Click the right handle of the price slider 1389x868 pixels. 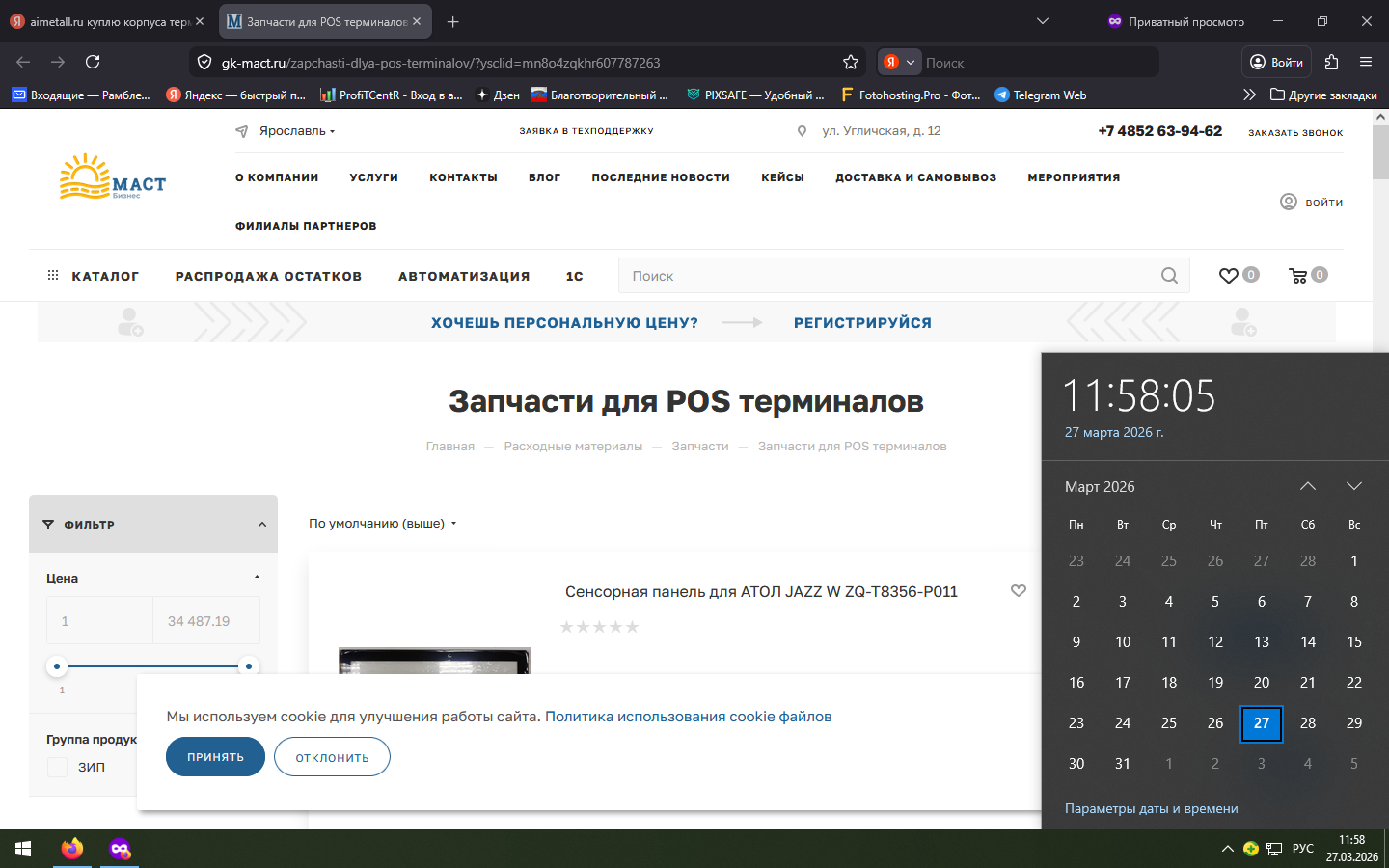[249, 666]
